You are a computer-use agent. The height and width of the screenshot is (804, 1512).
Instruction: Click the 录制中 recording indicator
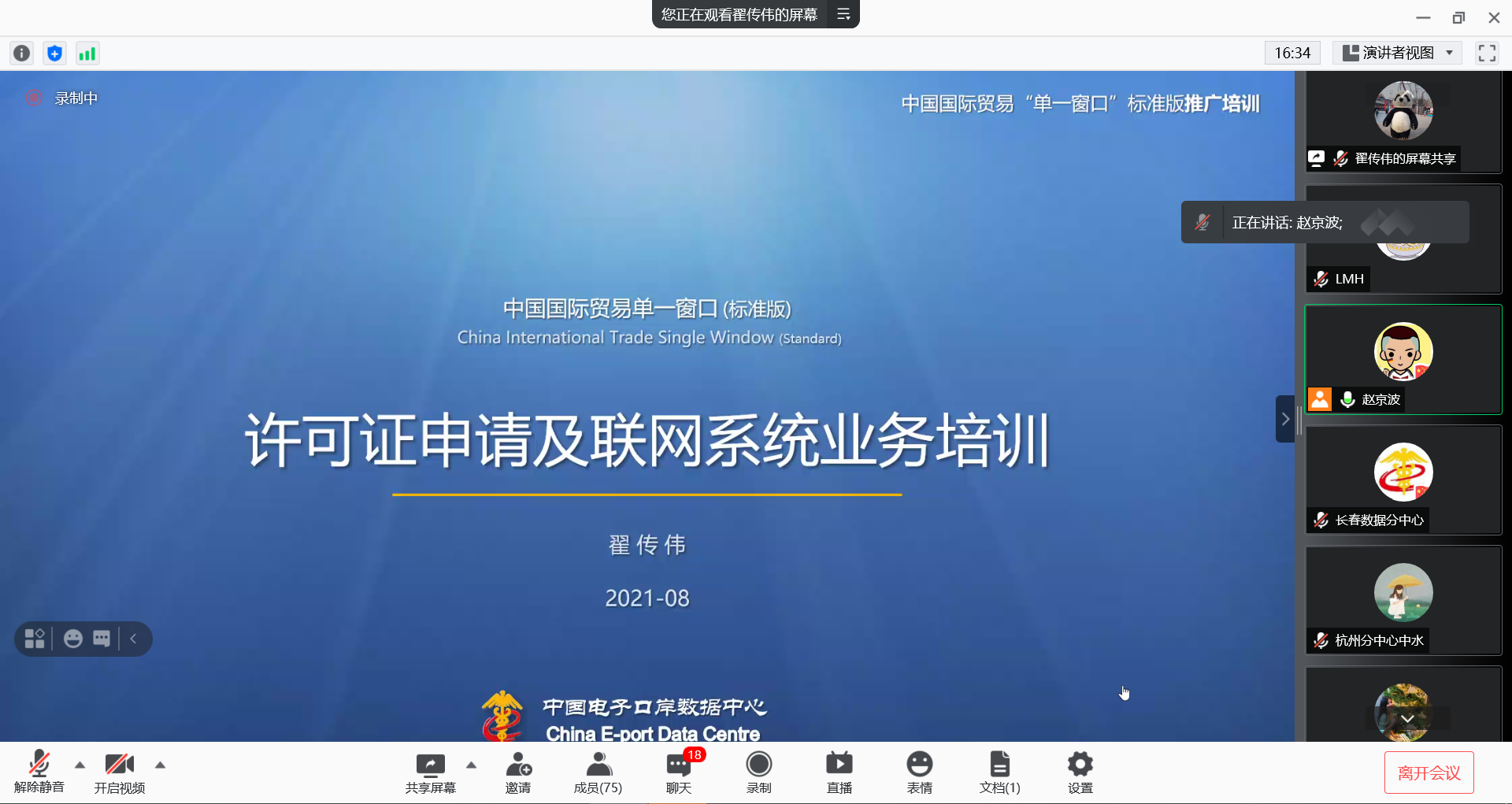[x=62, y=98]
